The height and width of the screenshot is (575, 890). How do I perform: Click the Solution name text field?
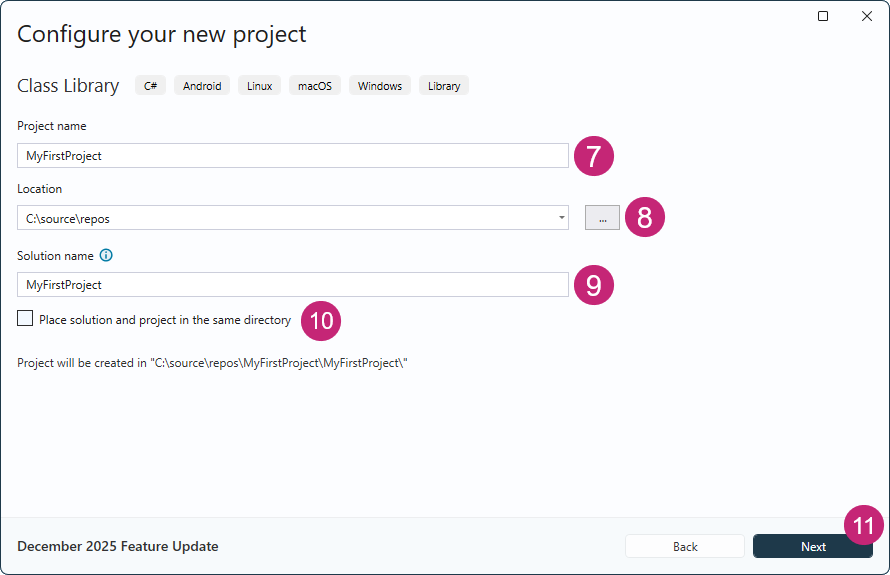pyautogui.click(x=293, y=285)
